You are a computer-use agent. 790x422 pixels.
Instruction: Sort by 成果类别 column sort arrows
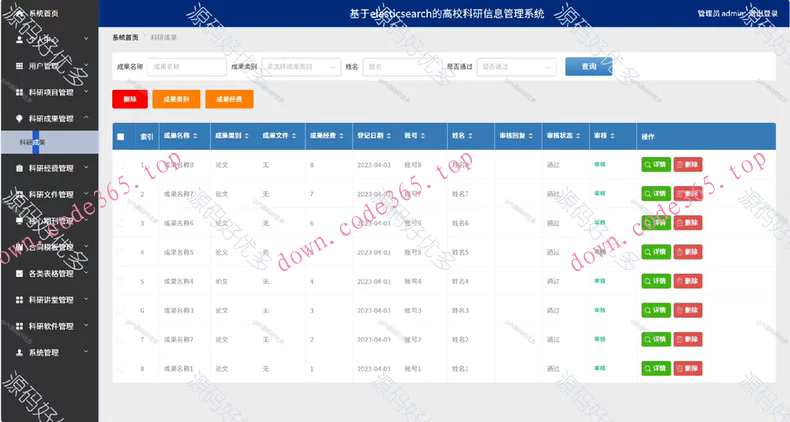(246, 136)
